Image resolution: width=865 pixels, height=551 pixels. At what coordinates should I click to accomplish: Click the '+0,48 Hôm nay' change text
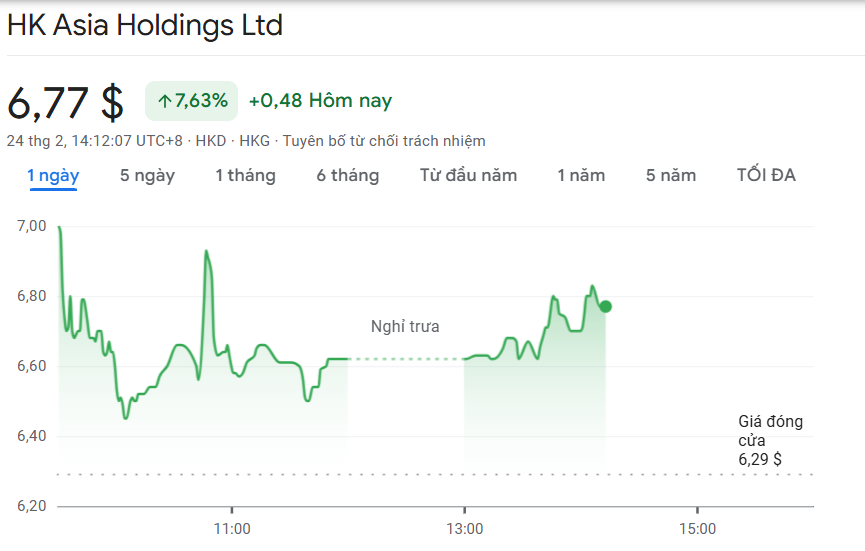(x=321, y=101)
